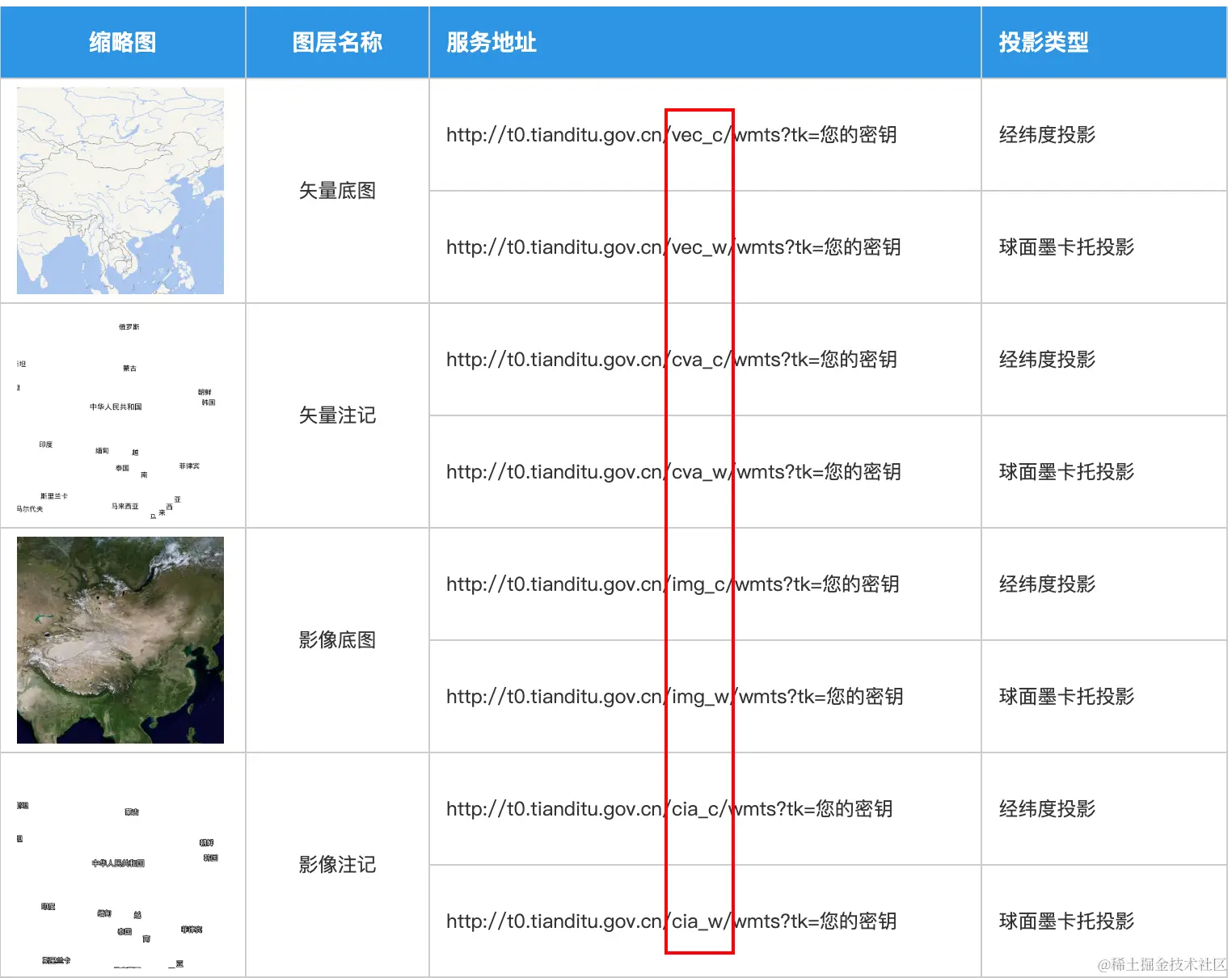
Task: Click the vec_w wmts service address
Action: coord(673,247)
